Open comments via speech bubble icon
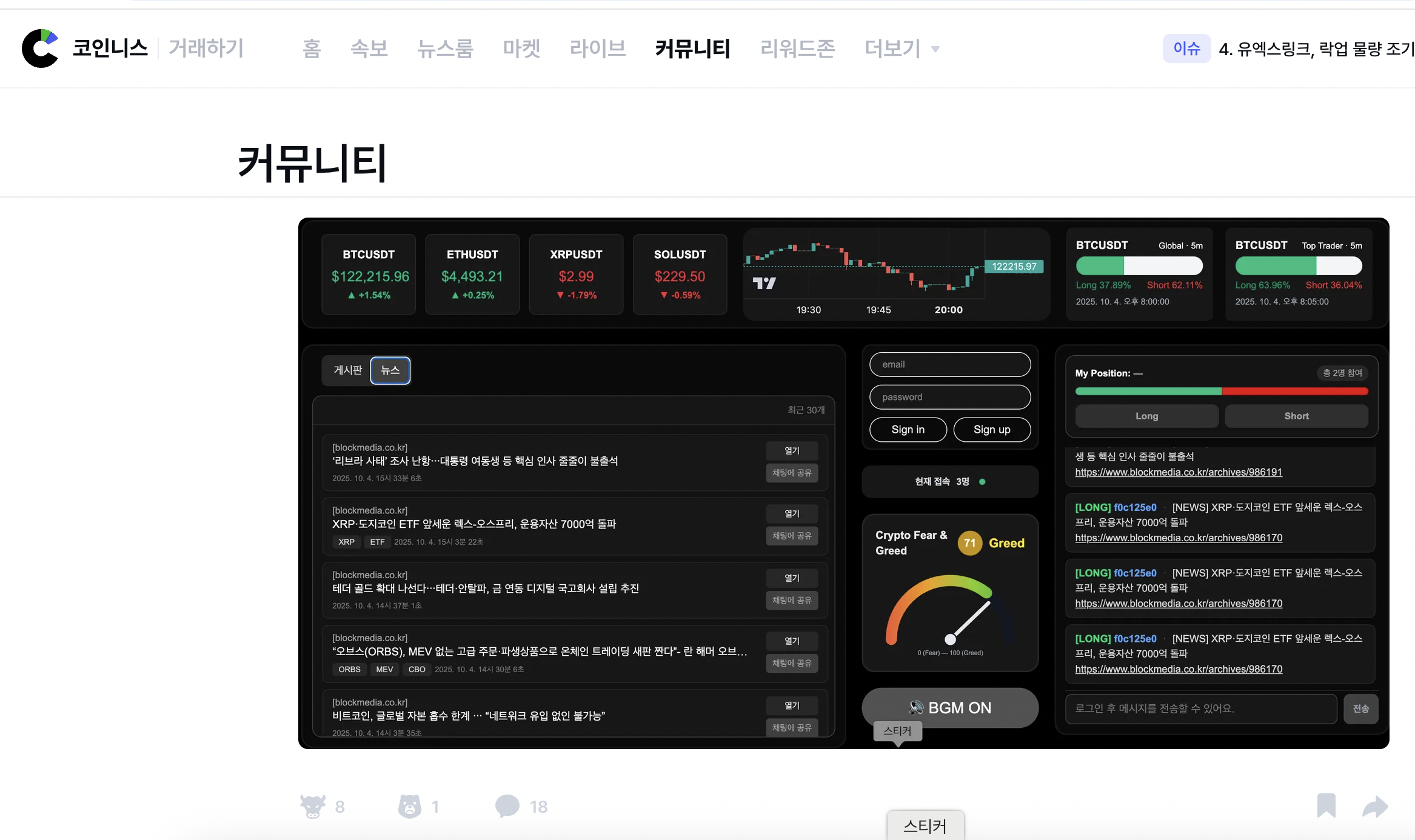Viewport: 1415px width, 840px height. click(507, 806)
